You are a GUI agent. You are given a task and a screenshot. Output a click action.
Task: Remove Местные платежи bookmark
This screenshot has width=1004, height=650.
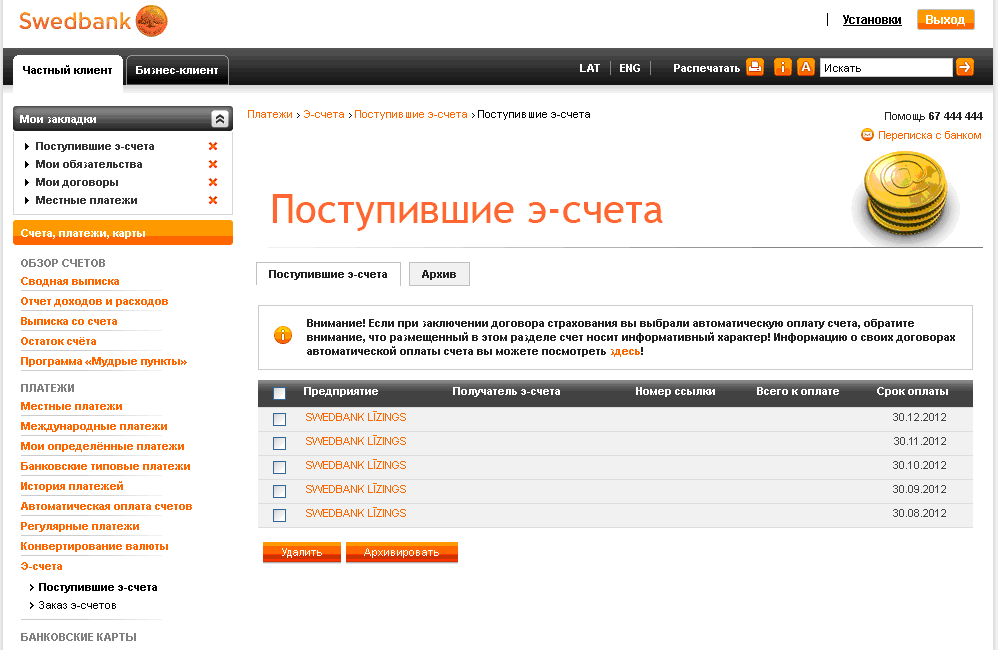coord(213,200)
